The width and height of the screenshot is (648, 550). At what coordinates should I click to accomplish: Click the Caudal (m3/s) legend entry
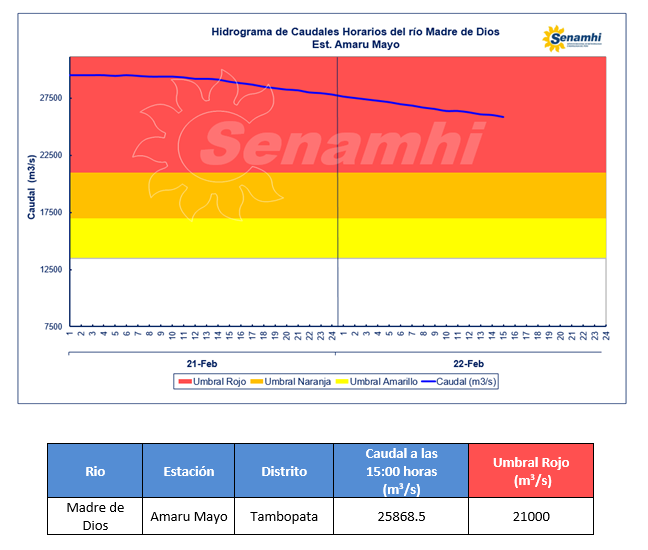pos(459,382)
